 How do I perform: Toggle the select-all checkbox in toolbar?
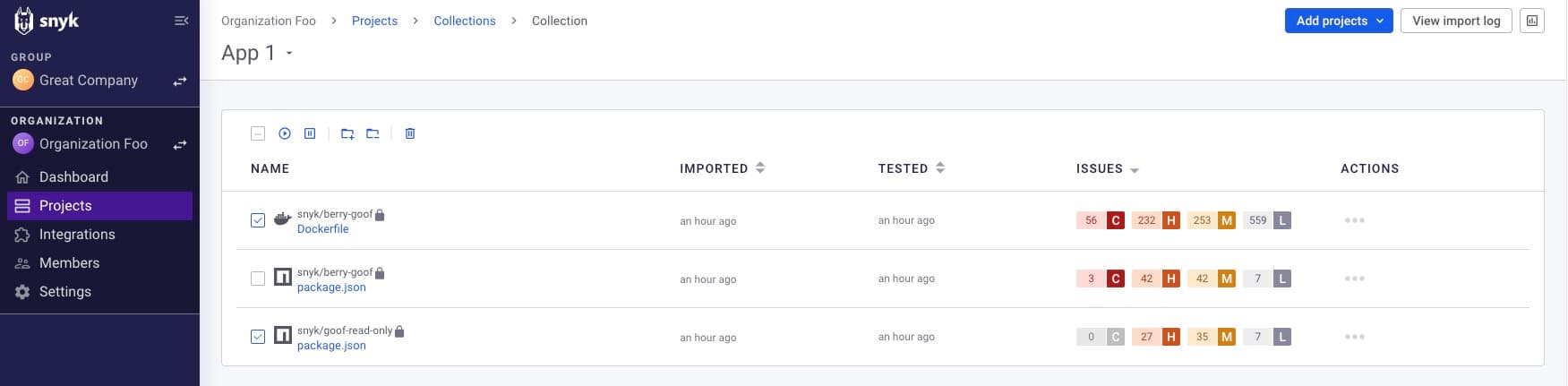pyautogui.click(x=258, y=133)
